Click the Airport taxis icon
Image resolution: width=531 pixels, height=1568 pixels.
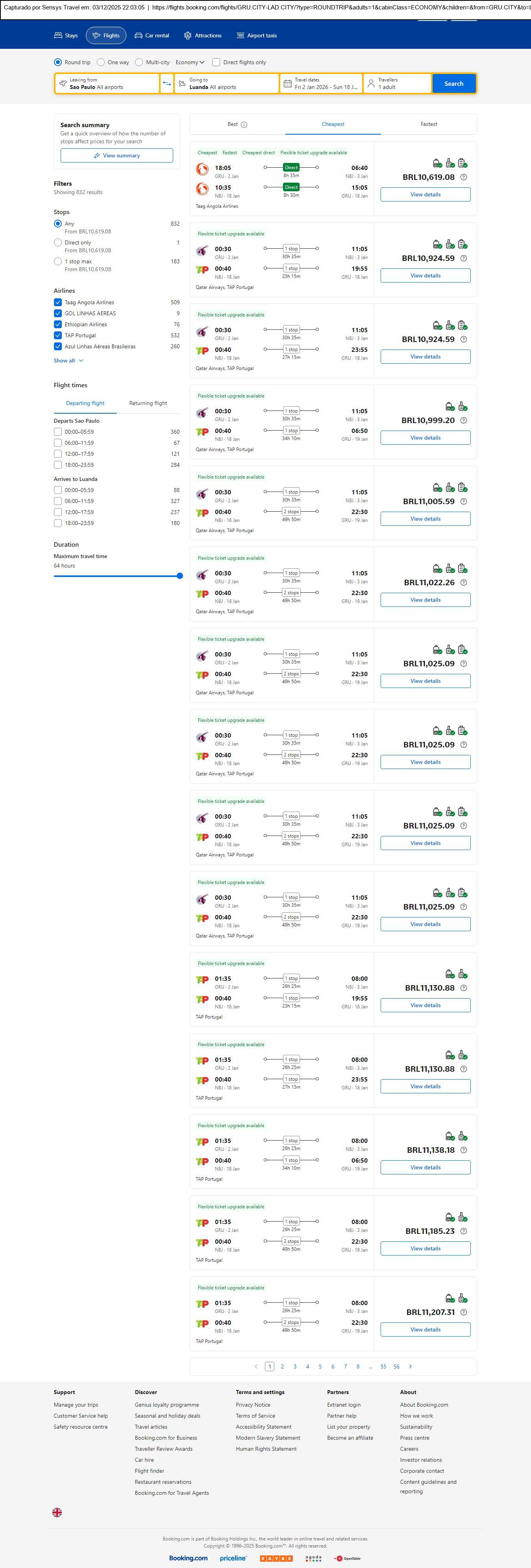(x=241, y=36)
